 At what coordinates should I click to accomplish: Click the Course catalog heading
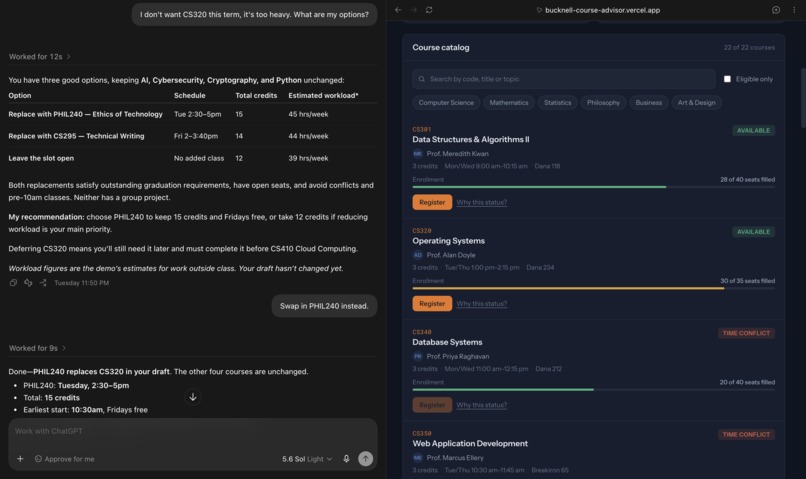click(441, 47)
